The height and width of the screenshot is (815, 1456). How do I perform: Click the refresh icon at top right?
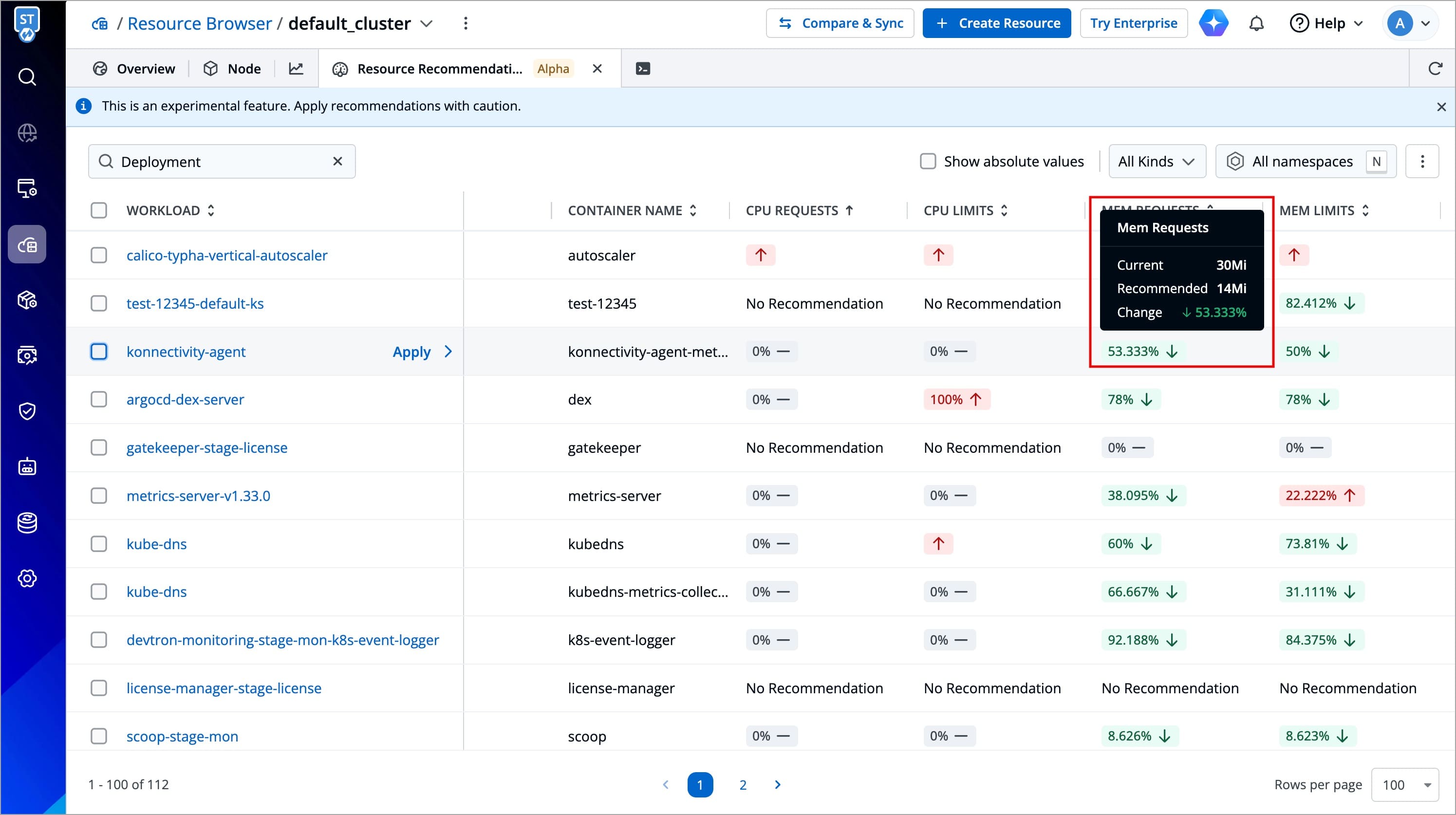pos(1435,68)
